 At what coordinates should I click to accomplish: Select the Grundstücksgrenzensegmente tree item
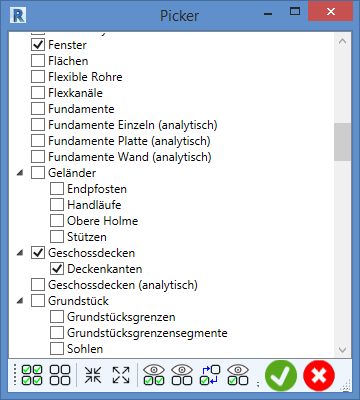[x=147, y=333]
